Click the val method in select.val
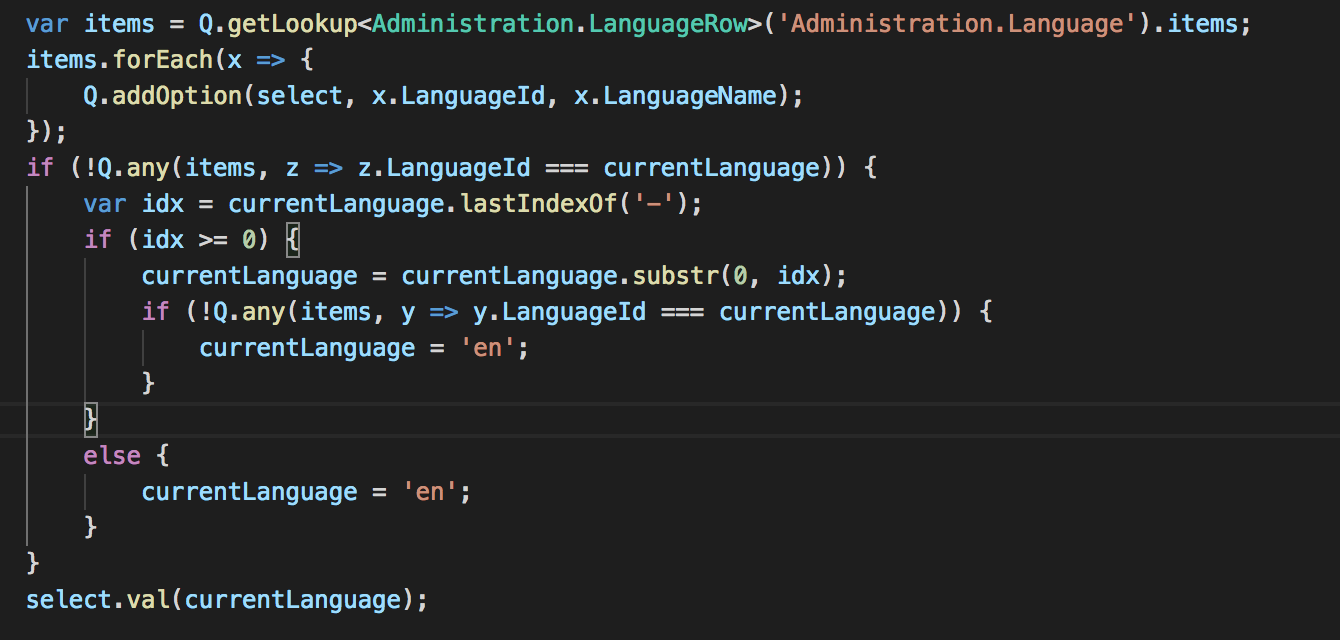The height and width of the screenshot is (640, 1340). (x=150, y=600)
